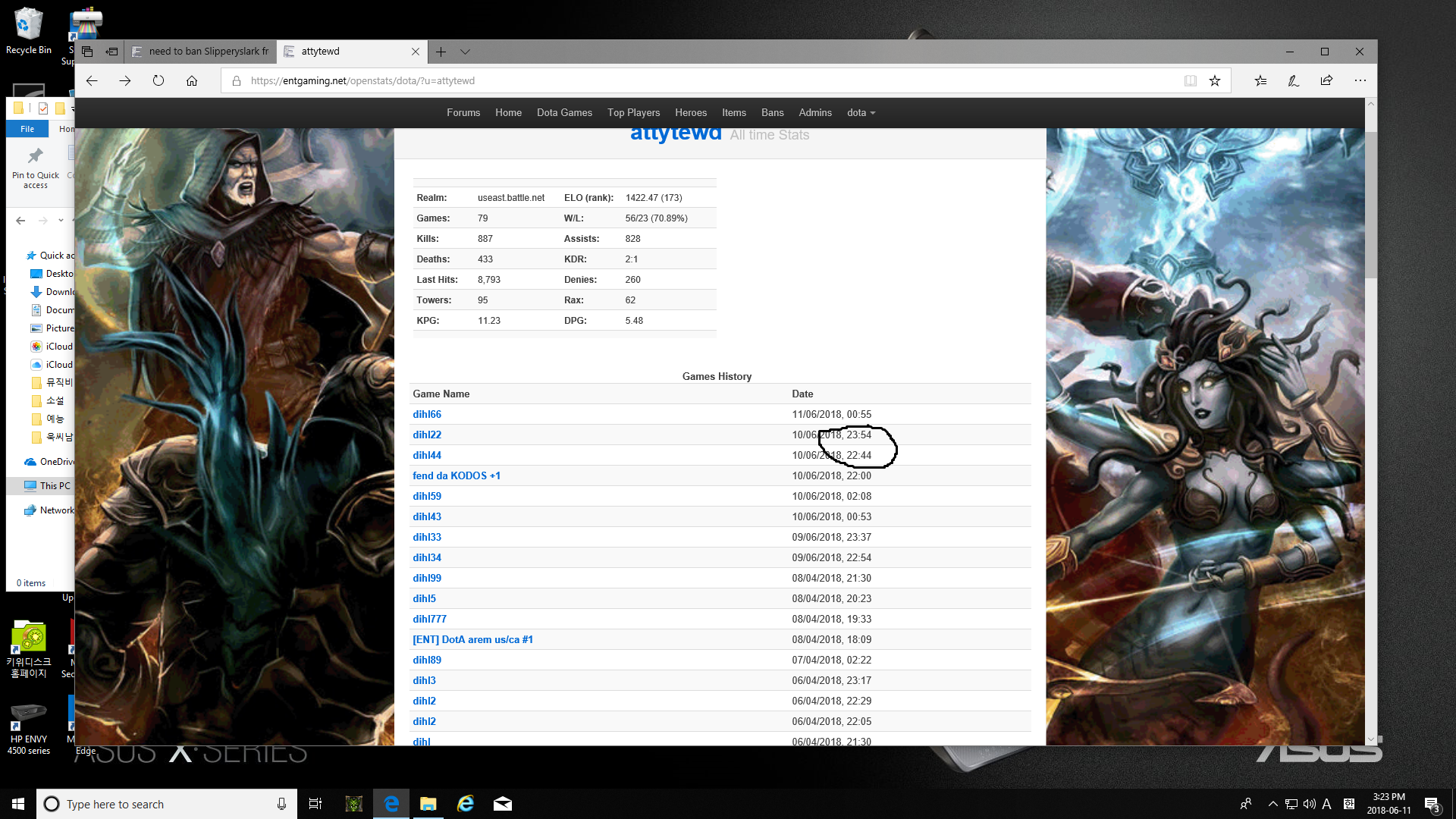Open Task View on the taskbar

pos(315,804)
